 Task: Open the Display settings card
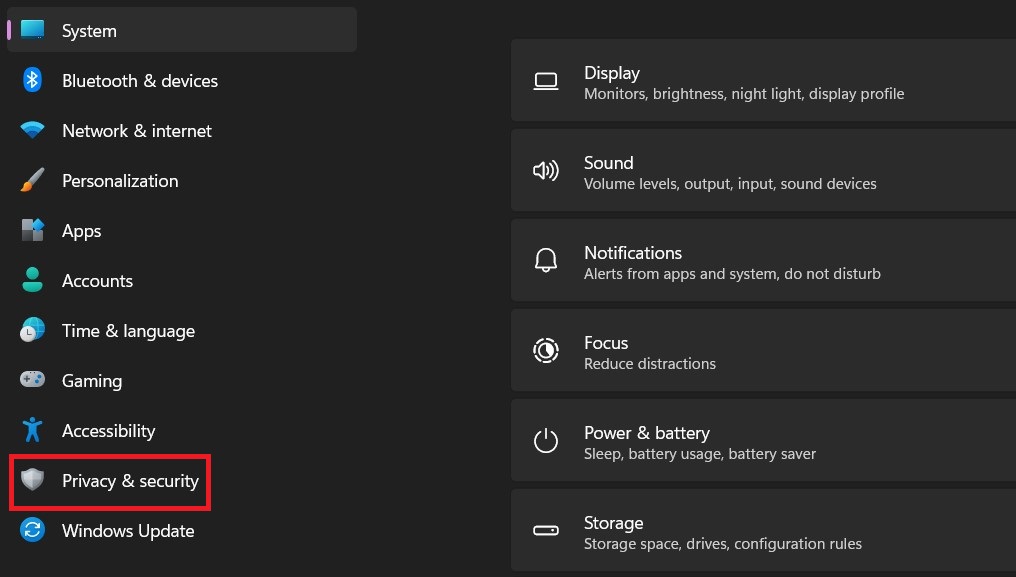(x=762, y=82)
